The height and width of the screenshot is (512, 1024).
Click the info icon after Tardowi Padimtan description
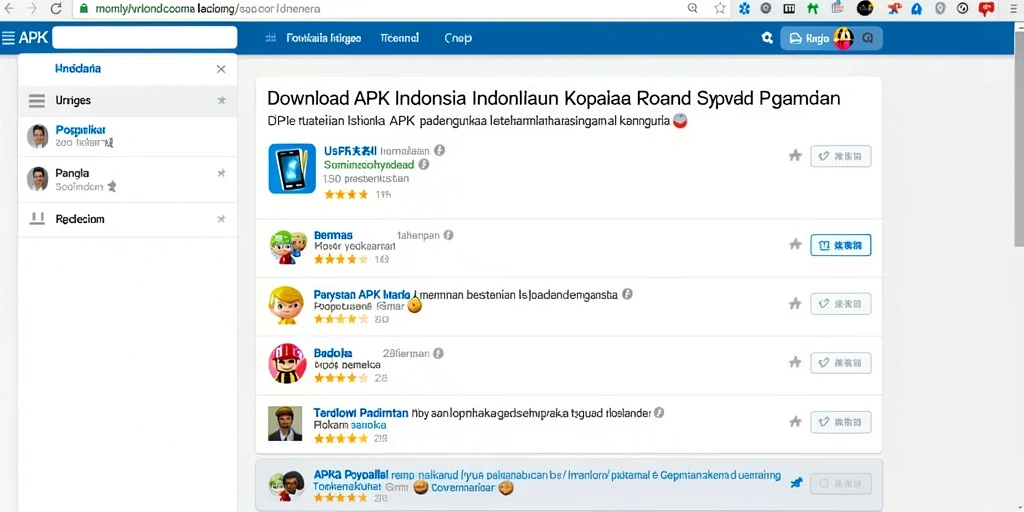[x=659, y=413]
